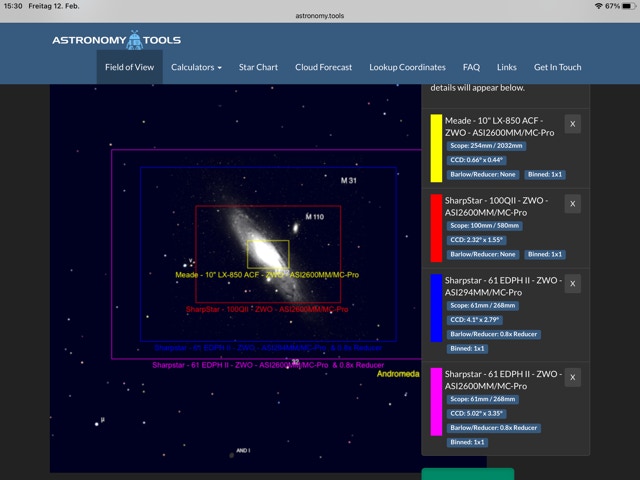Click the CCD: 0.66° x 0.44° badge
Image resolution: width=640 pixels, height=480 pixels.
point(476,160)
